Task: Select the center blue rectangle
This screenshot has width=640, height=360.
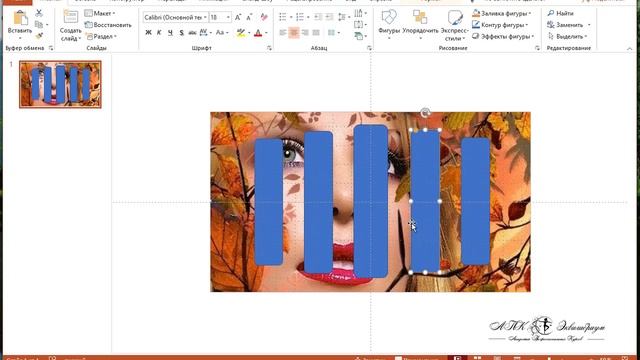Action: coord(371,201)
